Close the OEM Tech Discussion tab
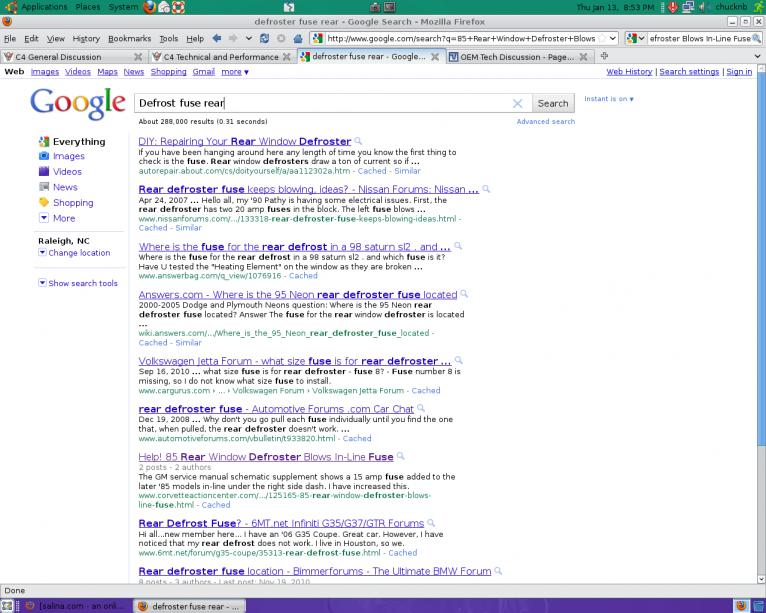 click(583, 57)
